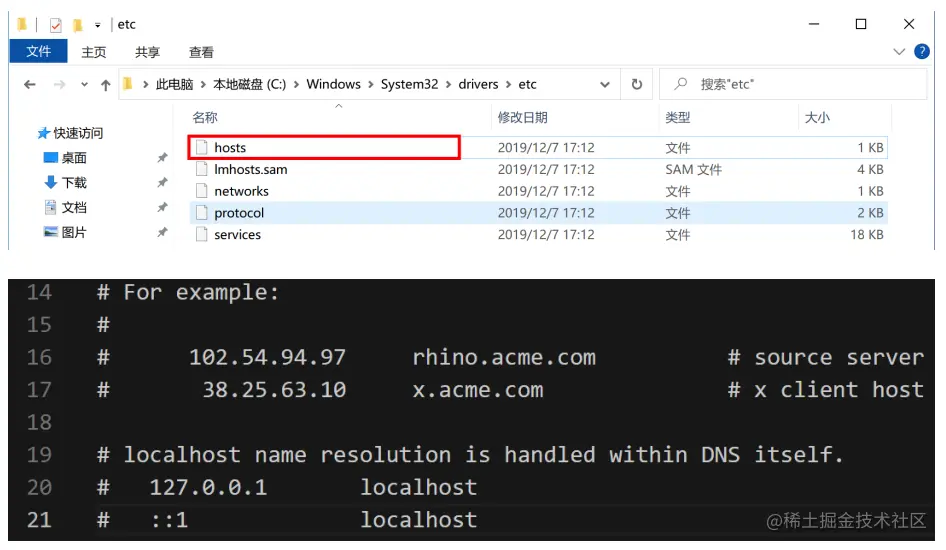
Task: Select the lmhosts.sam file
Action: pyautogui.click(x=538, y=169)
